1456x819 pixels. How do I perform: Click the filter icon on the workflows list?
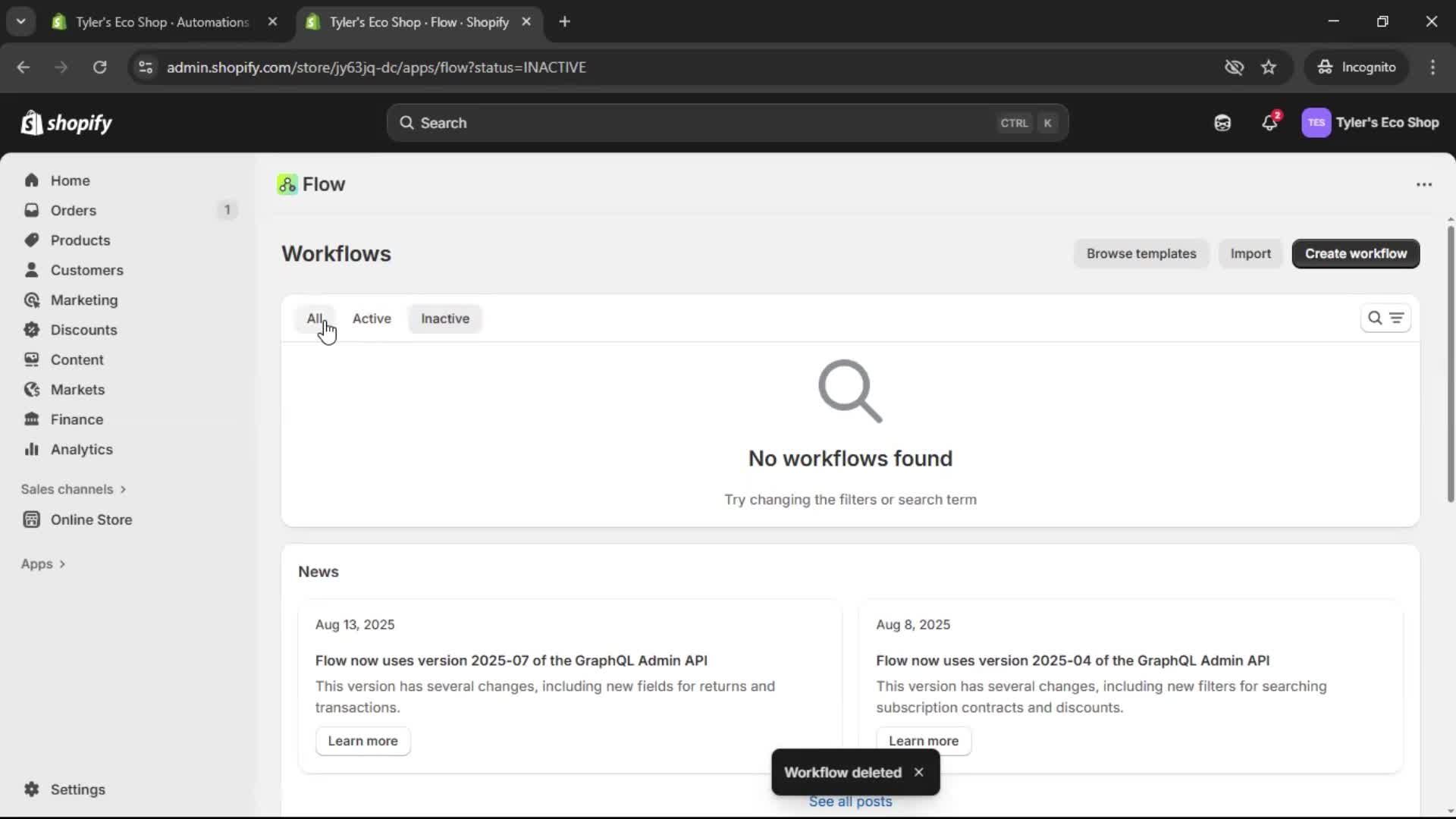point(1398,318)
